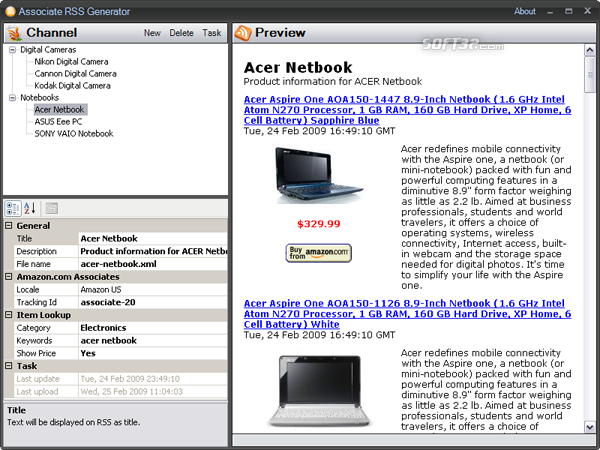The width and height of the screenshot is (600, 450).
Task: Collapse the Item Lookup property section
Action: (x=8, y=315)
